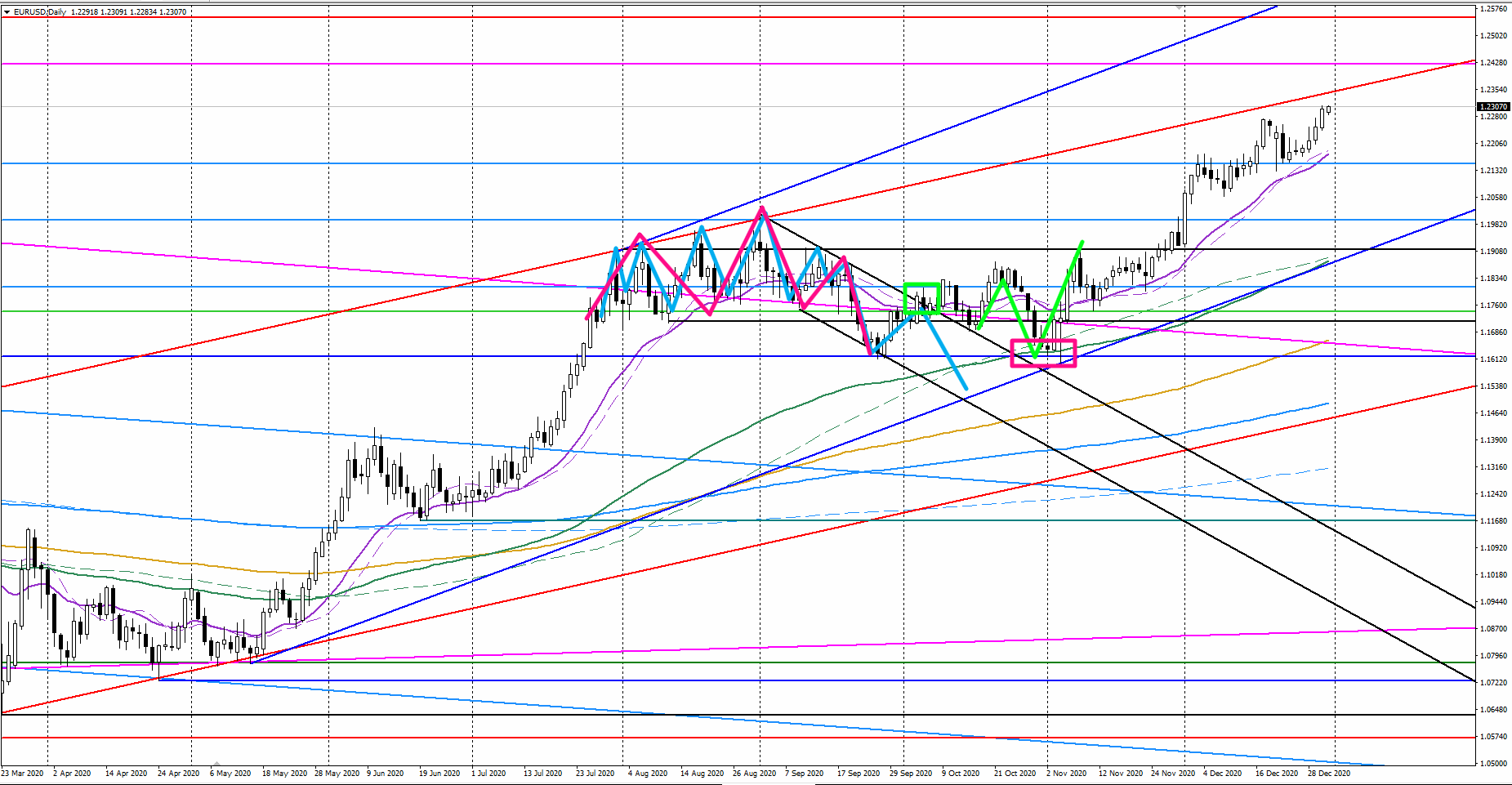Click price scale label 1.07960
Viewport: 1512px width, 785px height.
[1493, 656]
